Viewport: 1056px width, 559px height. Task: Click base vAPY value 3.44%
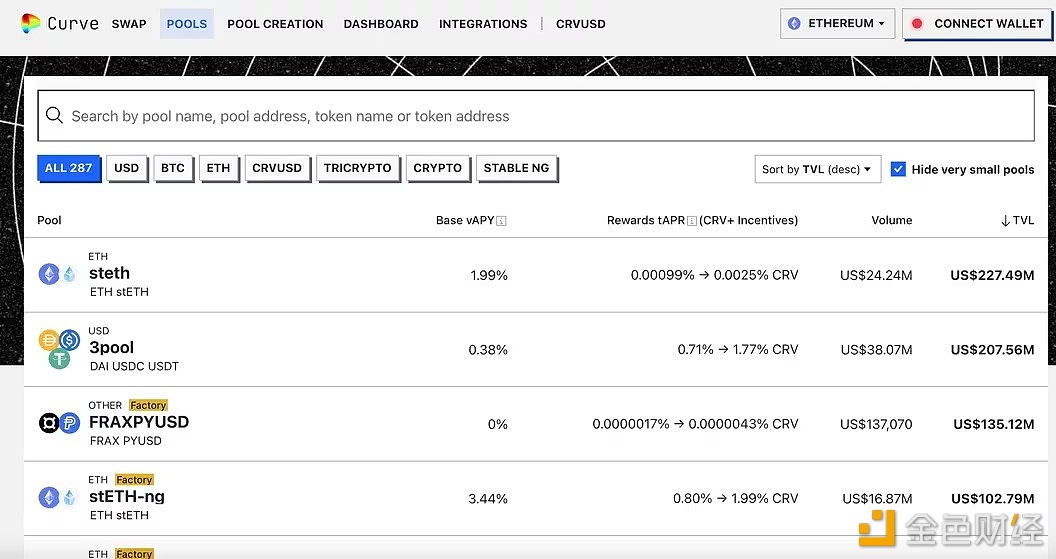coord(488,499)
